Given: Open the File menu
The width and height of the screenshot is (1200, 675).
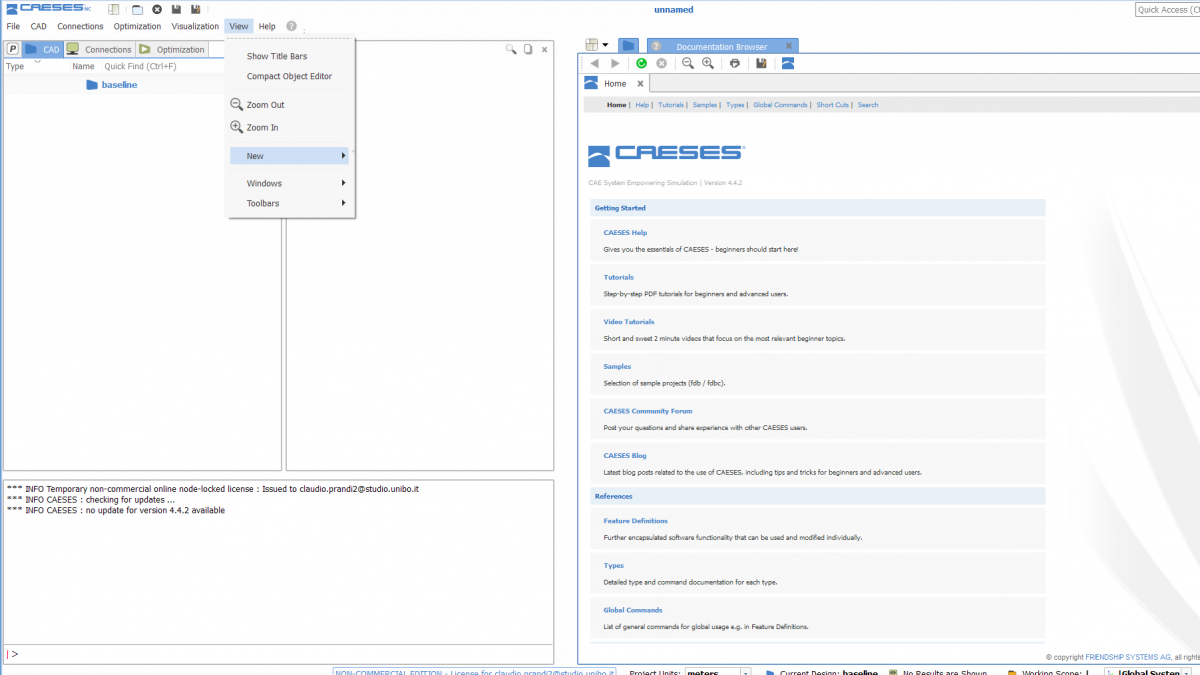Looking at the screenshot, I should pos(13,26).
